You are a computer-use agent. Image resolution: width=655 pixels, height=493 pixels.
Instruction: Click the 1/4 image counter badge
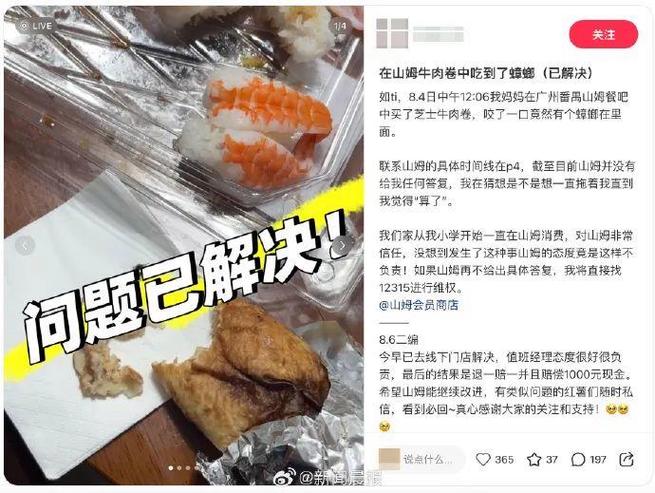[x=340, y=26]
